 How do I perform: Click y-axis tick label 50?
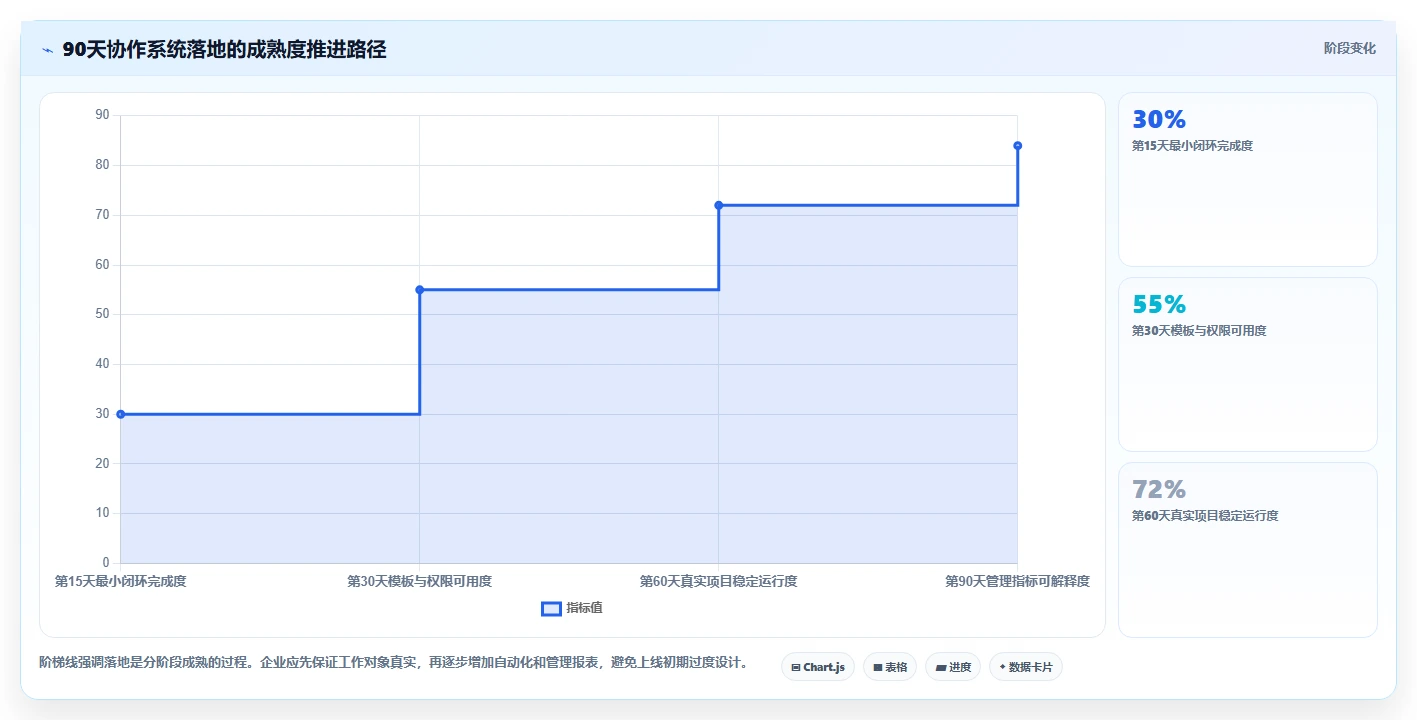pyautogui.click(x=102, y=314)
